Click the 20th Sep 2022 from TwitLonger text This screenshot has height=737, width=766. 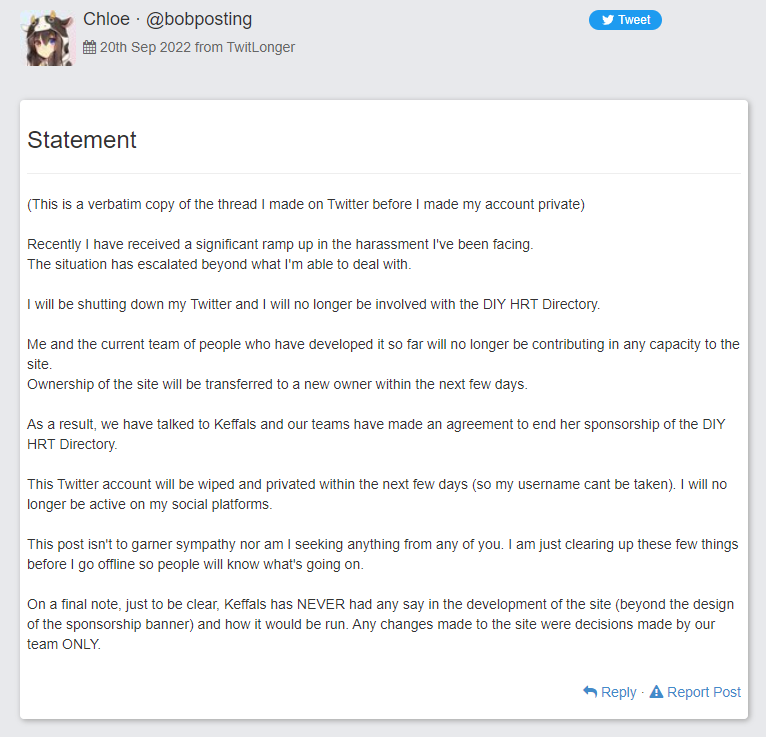(197, 47)
